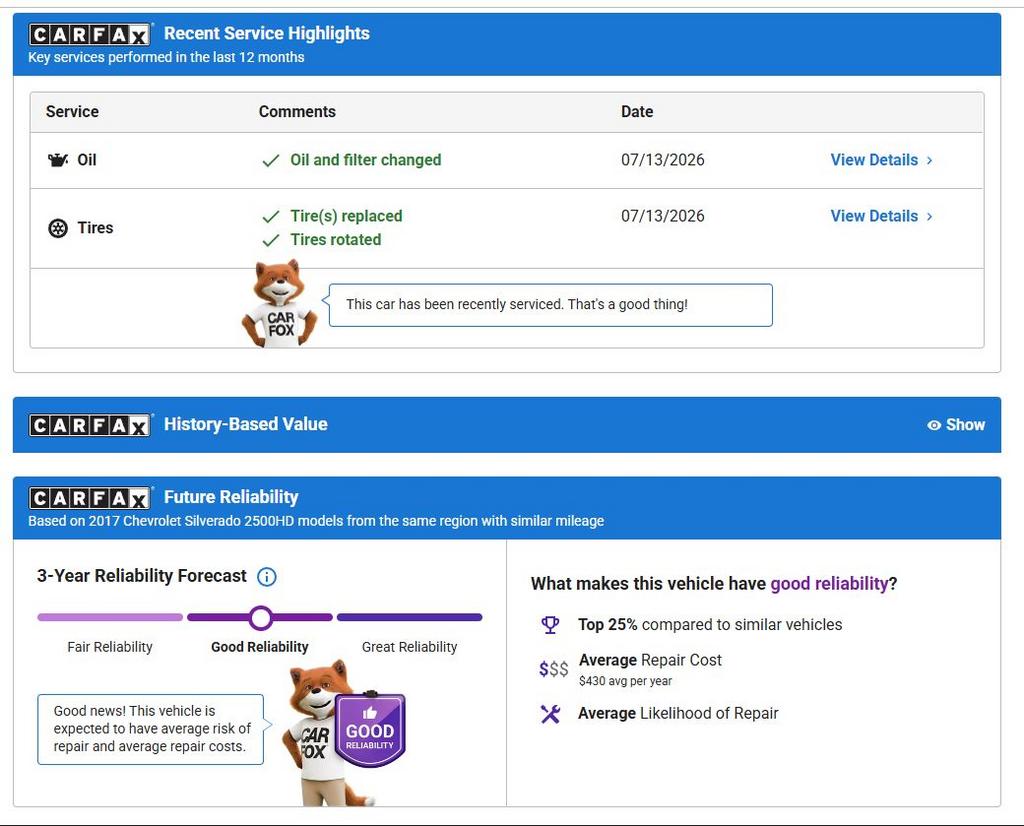Click the Oil row date 07/13/2026
Screen dimensions: 1024x826
[663, 160]
